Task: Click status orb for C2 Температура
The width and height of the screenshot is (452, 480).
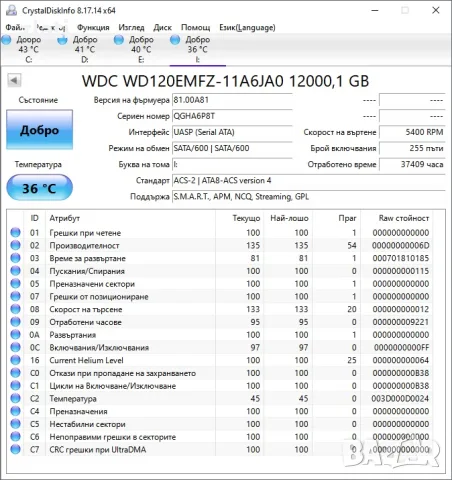Action: 15,398
